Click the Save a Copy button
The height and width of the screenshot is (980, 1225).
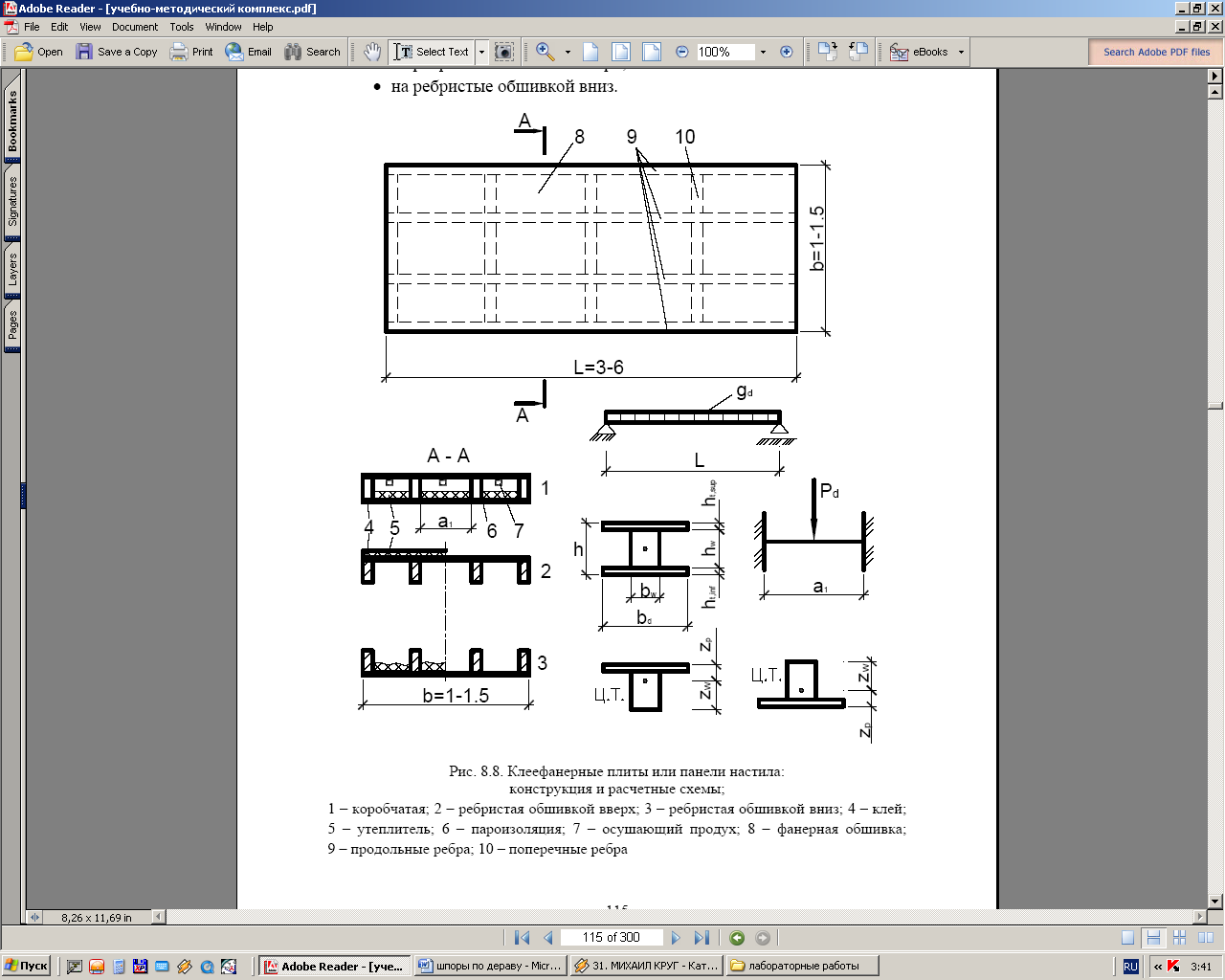tap(117, 52)
